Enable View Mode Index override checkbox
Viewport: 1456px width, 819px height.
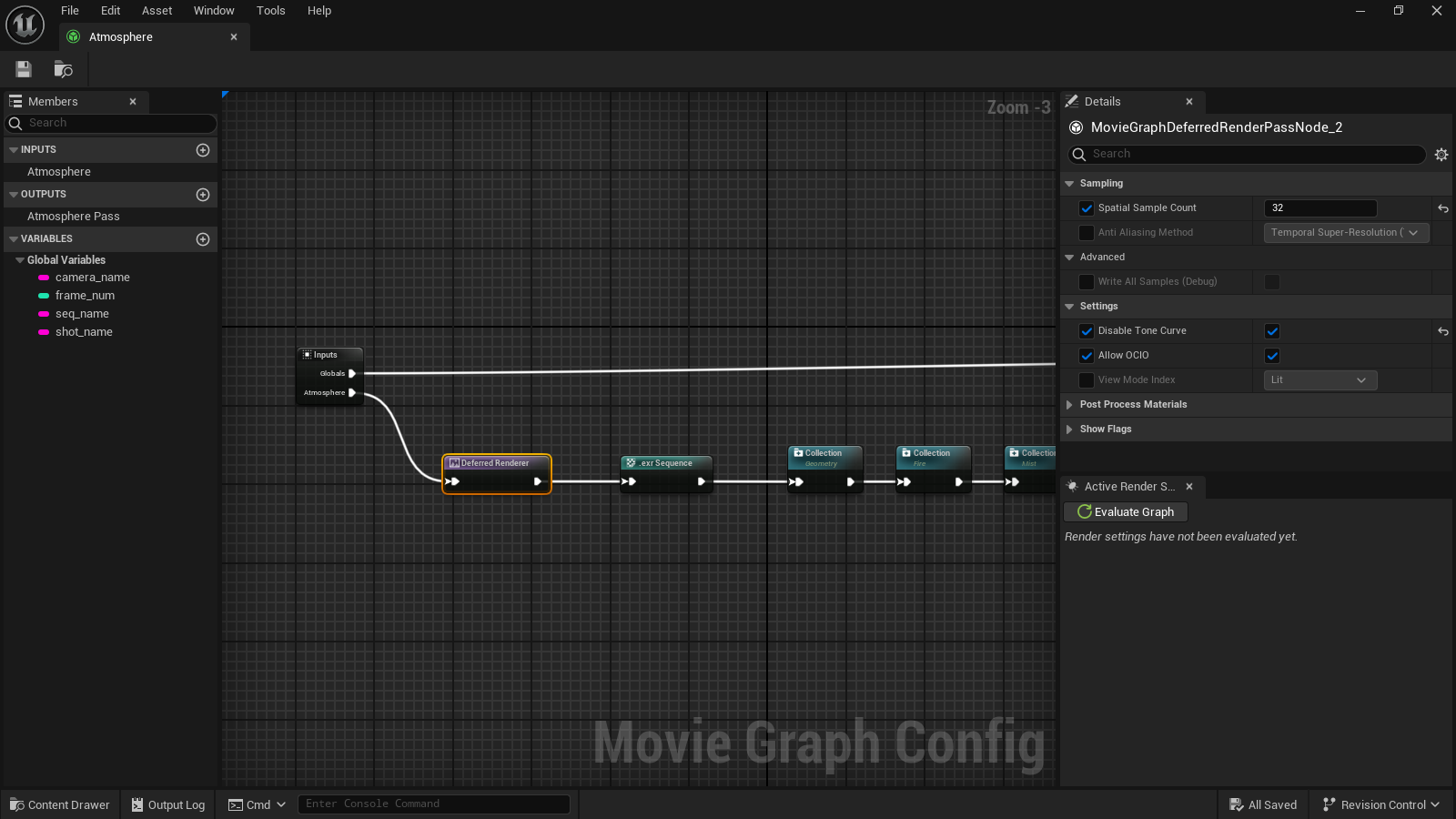coord(1087,380)
